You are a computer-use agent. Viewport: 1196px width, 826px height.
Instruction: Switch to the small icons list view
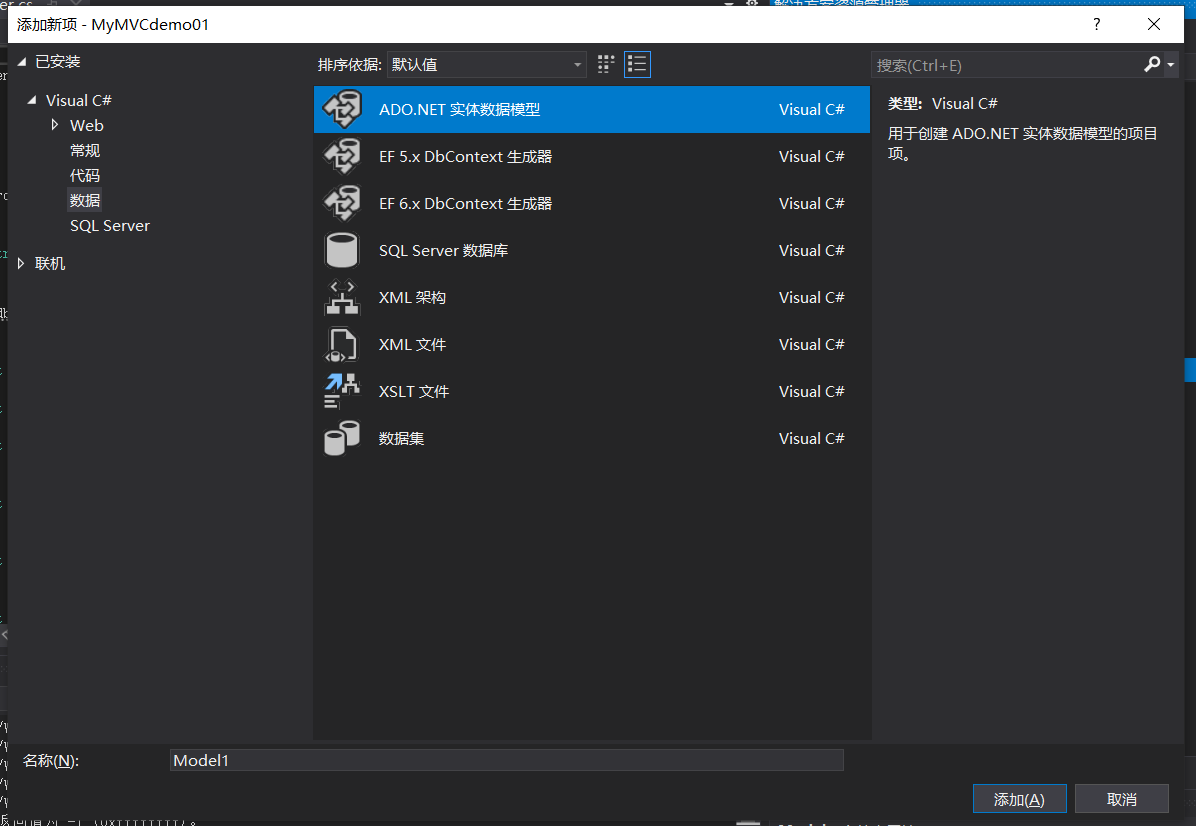[x=637, y=63]
